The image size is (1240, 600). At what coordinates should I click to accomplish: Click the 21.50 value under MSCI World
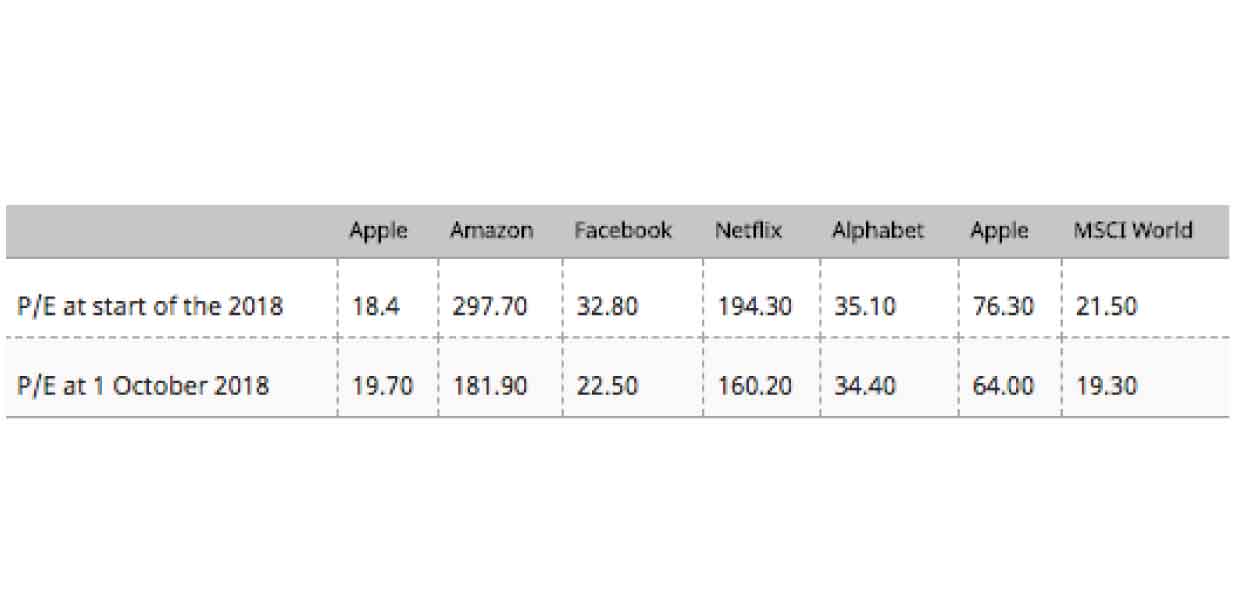point(1106,306)
